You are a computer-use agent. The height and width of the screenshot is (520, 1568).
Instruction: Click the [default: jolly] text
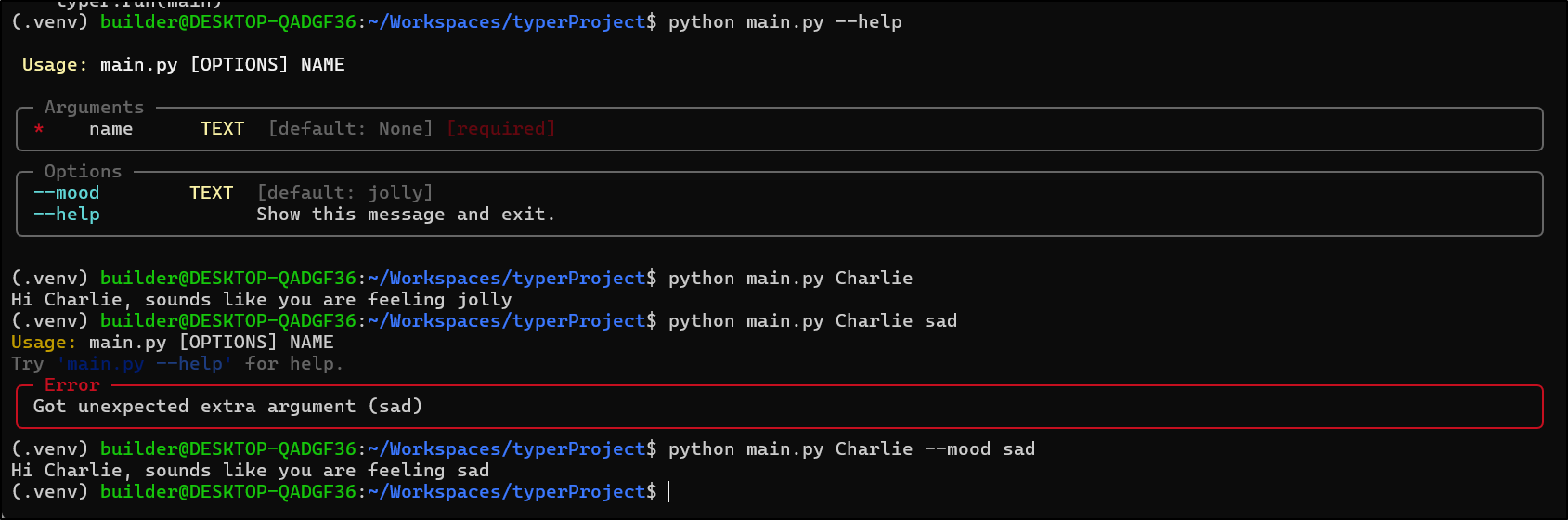click(344, 193)
